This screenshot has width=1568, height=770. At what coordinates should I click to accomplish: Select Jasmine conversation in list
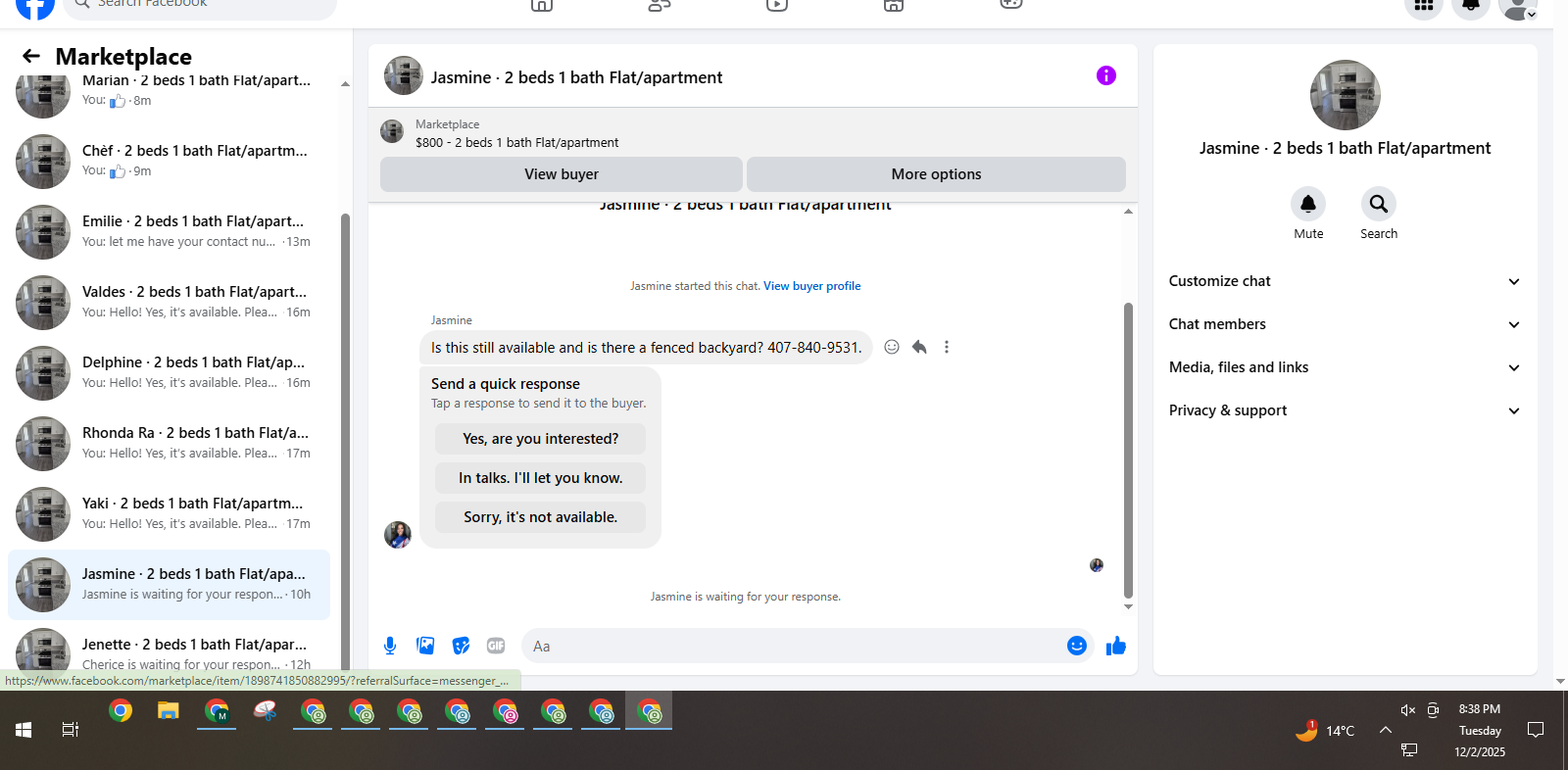click(x=169, y=584)
